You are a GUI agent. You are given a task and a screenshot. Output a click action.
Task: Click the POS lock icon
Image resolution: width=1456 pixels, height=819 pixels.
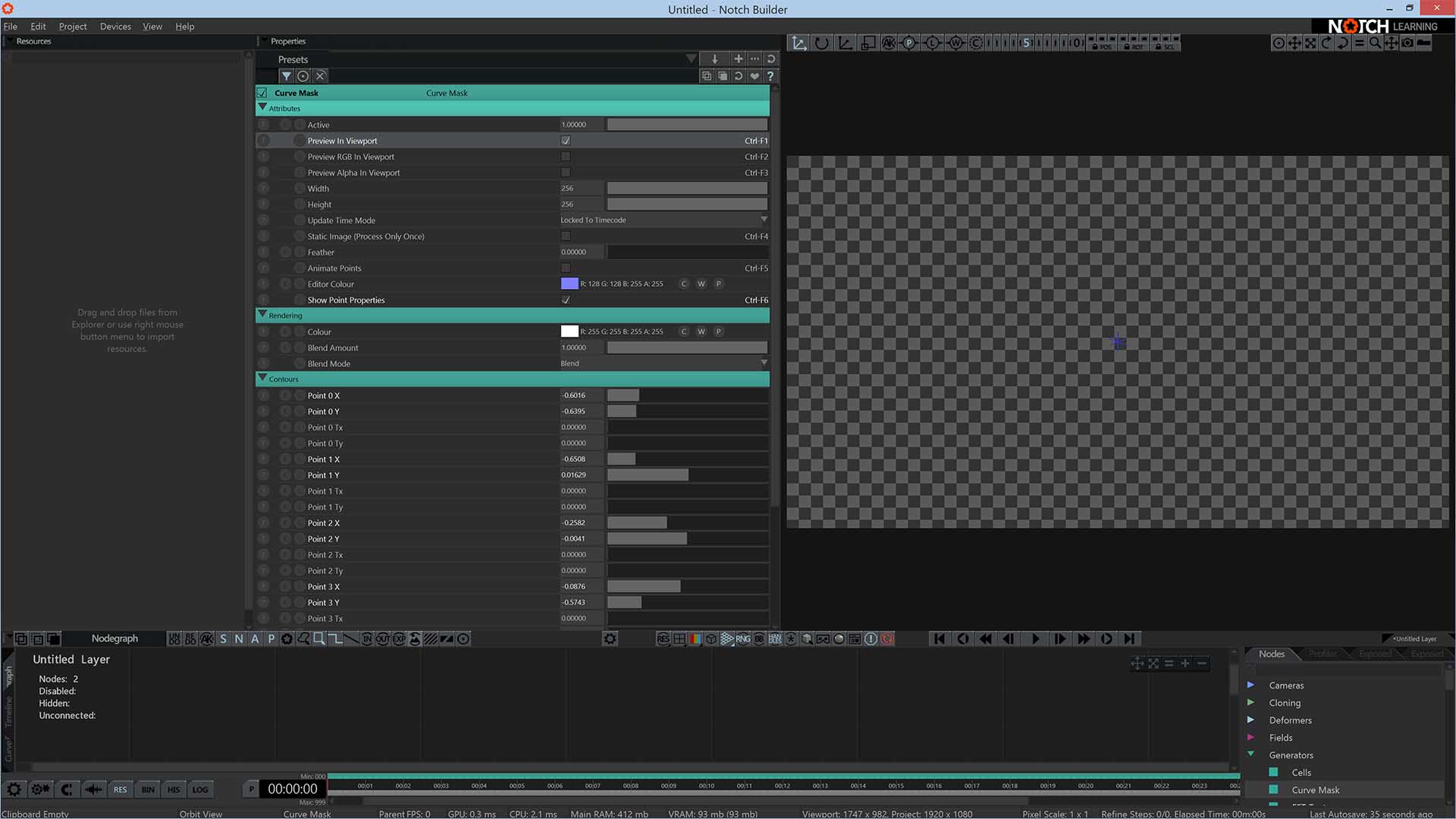(1102, 46)
